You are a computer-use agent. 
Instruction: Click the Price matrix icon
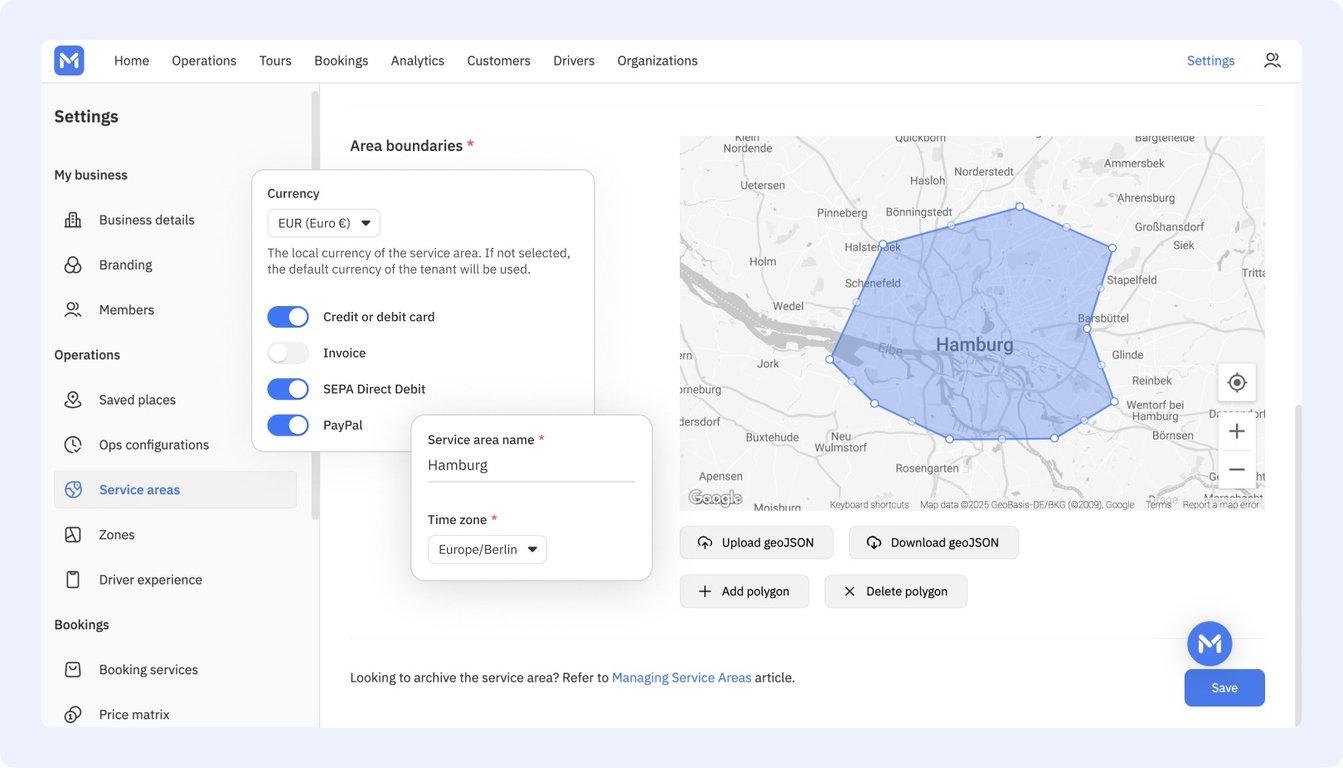(x=73, y=715)
